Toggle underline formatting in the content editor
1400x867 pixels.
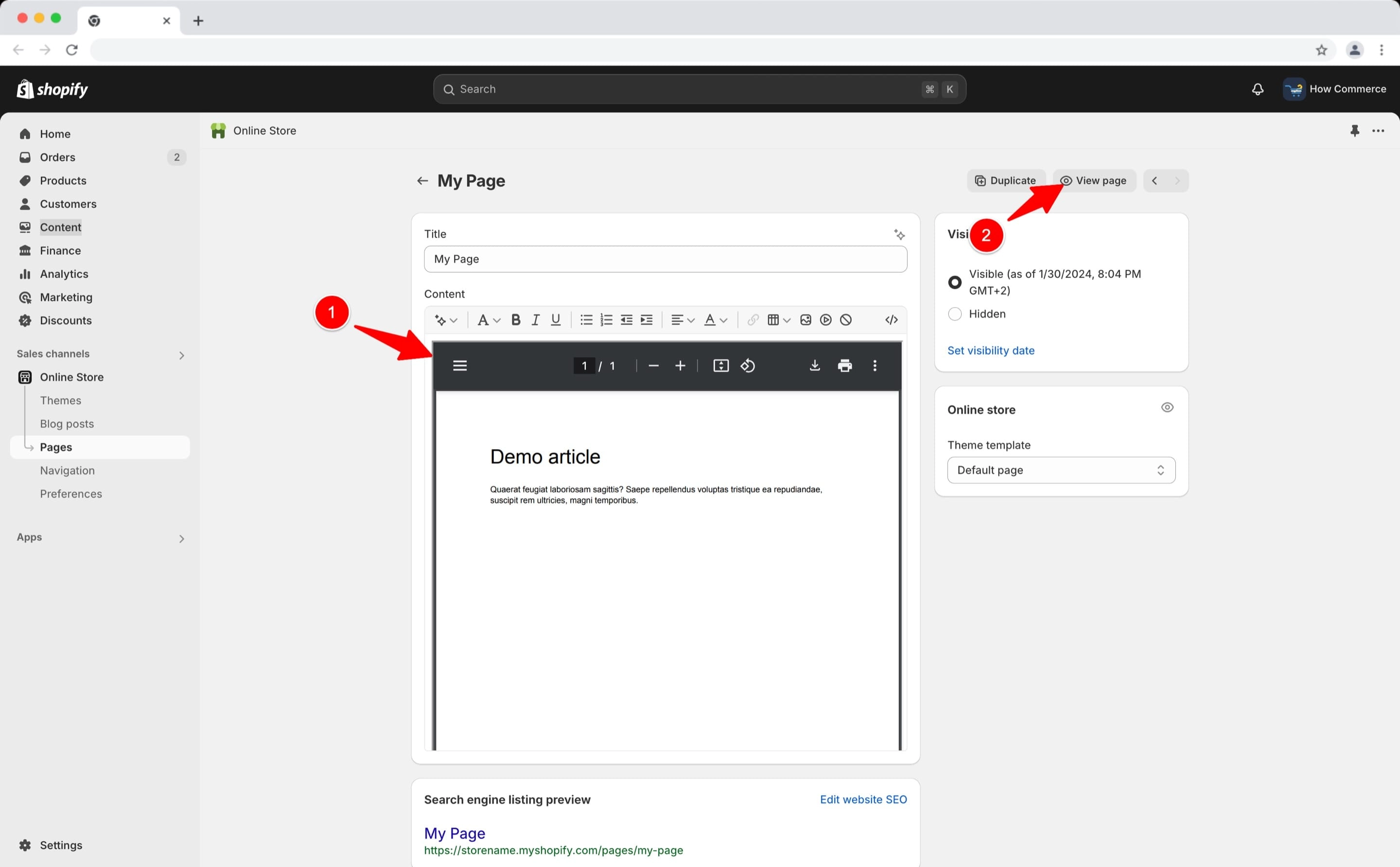[x=556, y=320]
